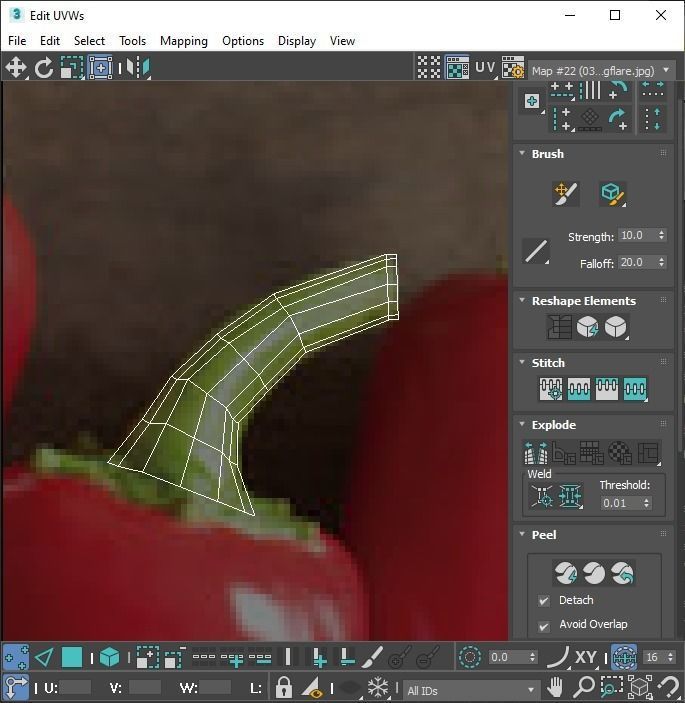Click the Stitch to Average icon
This screenshot has width=685, height=703.
578,388
